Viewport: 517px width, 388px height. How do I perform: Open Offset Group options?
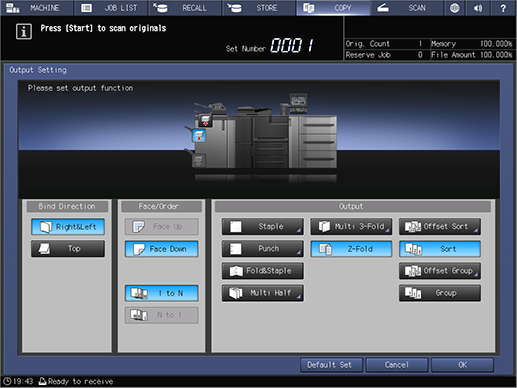(x=440, y=271)
